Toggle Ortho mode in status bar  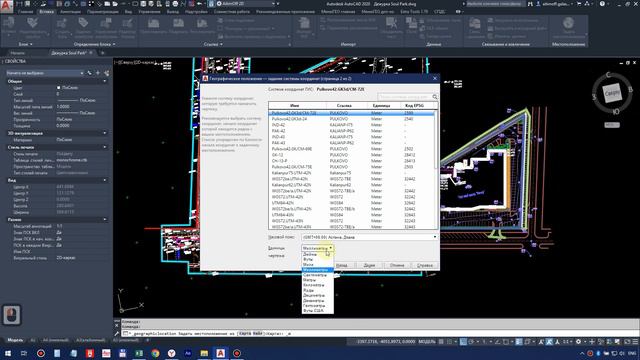point(463,342)
